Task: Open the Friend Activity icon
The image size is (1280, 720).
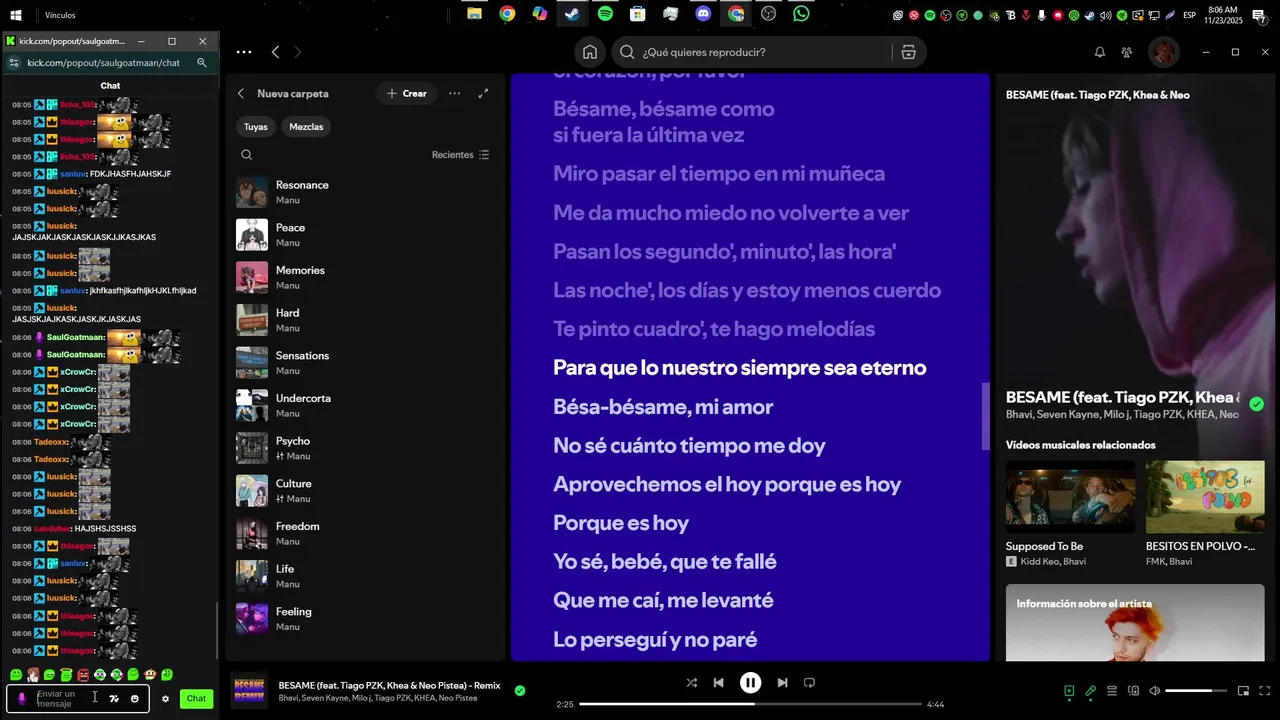Action: pos(1127,52)
